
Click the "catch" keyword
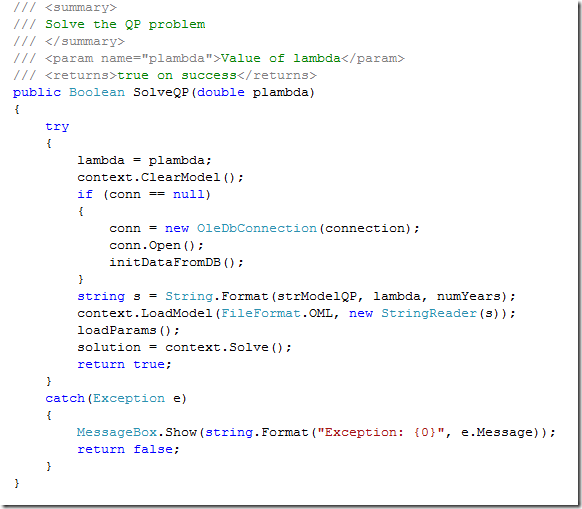(65, 398)
